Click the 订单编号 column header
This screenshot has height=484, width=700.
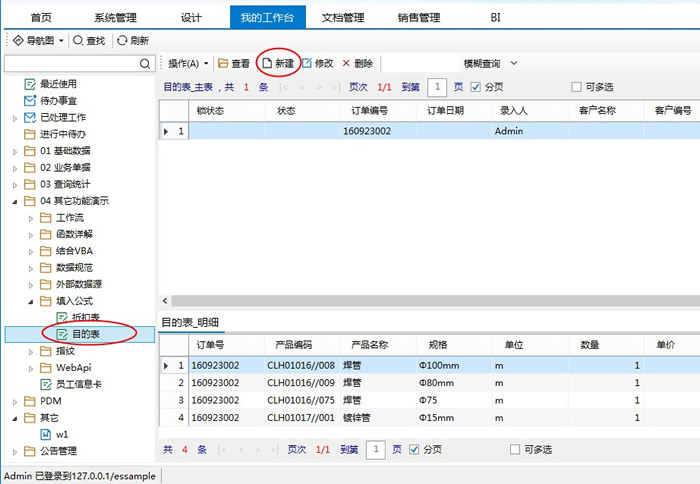[x=368, y=110]
